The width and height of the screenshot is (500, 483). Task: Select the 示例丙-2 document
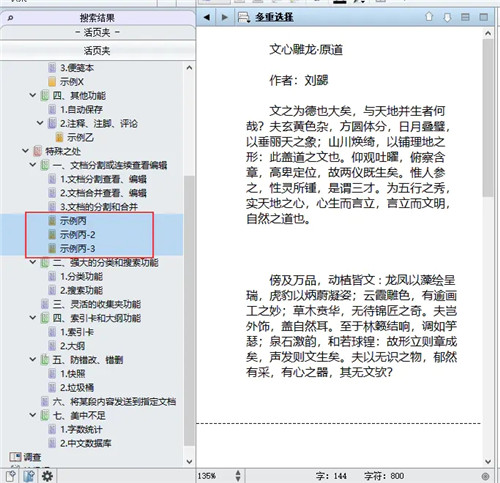pos(77,235)
